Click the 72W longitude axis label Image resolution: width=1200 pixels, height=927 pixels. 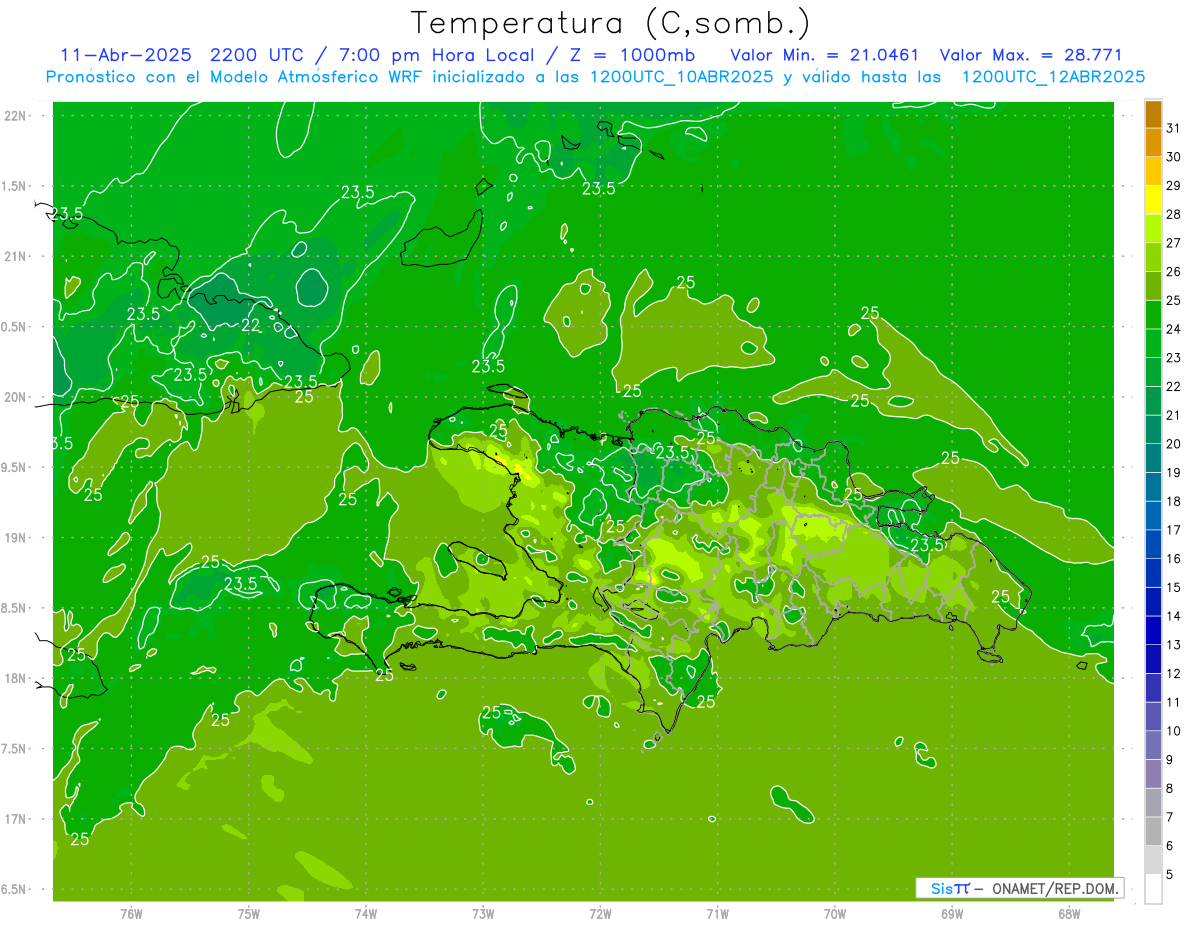[x=600, y=913]
